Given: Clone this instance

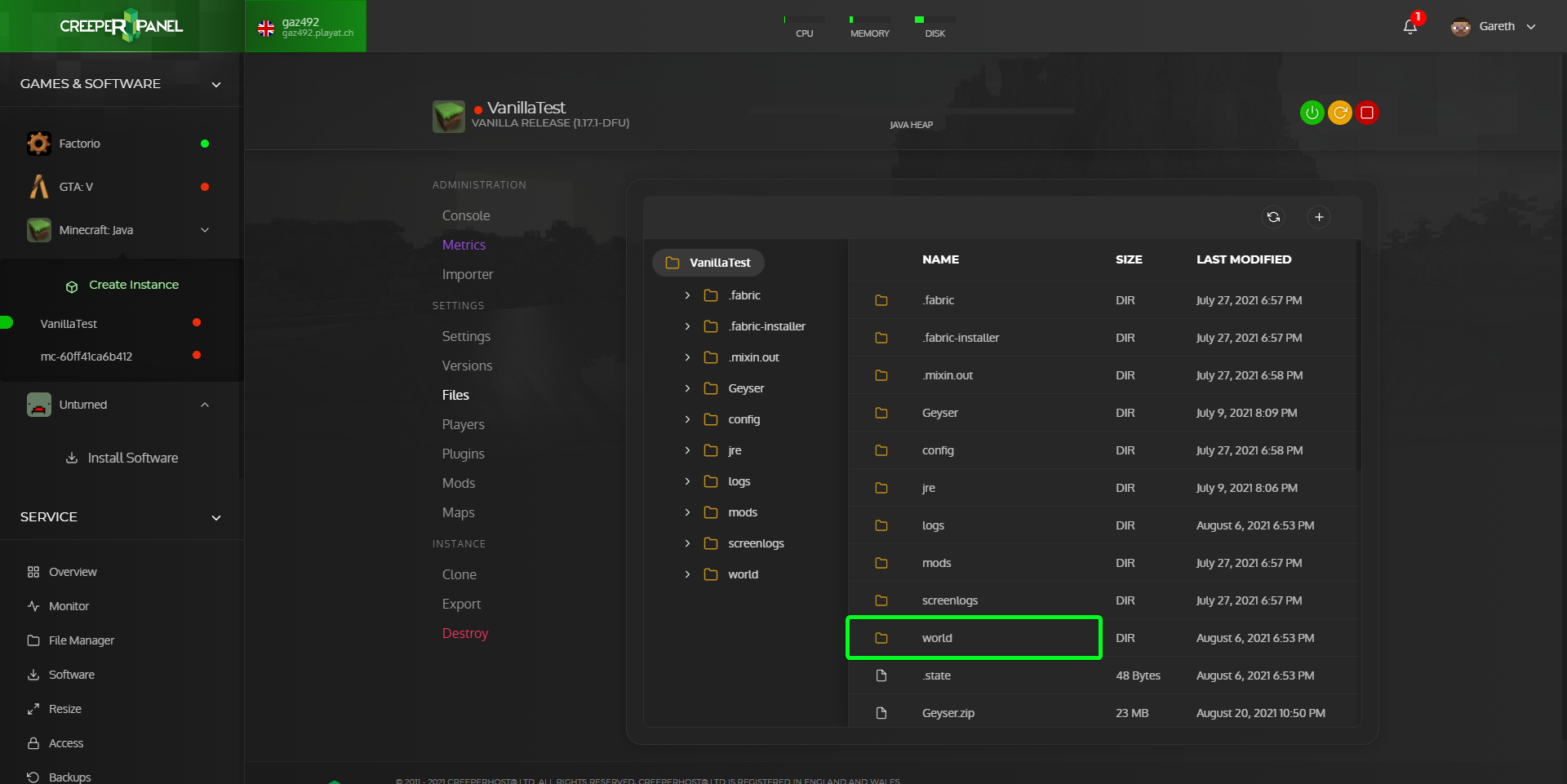Looking at the screenshot, I should click(459, 574).
